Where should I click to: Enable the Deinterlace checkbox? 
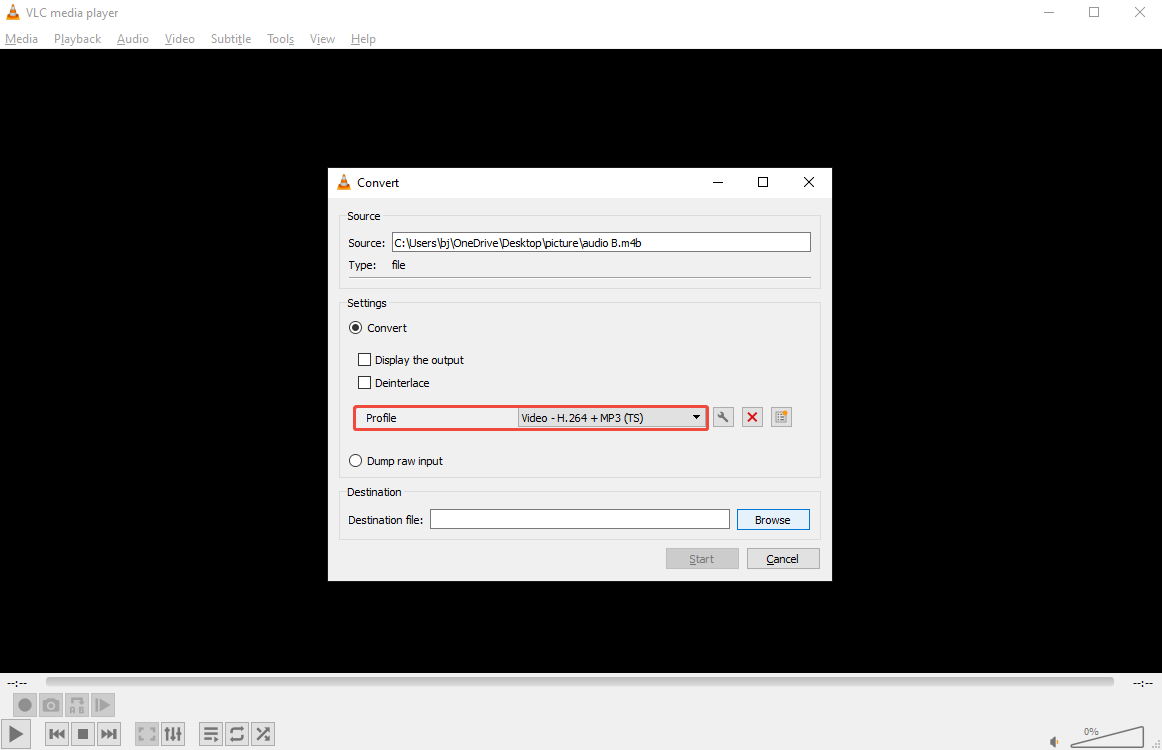[x=365, y=382]
